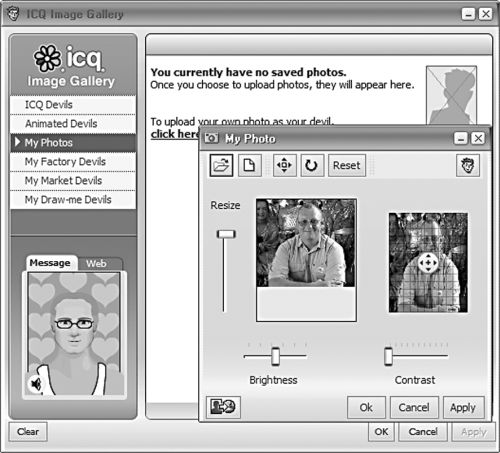
Task: Click the speaker icon on the devil preview
Action: [35, 384]
